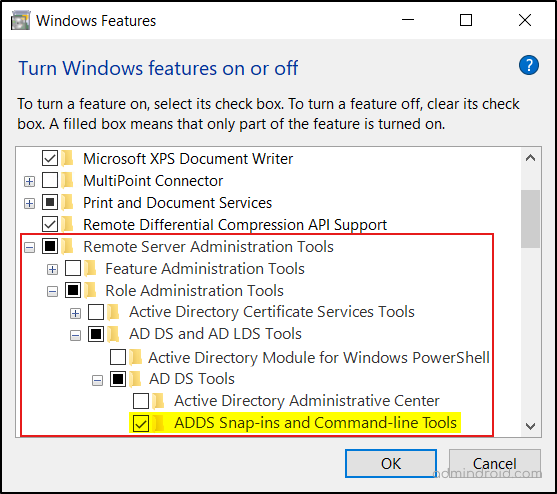Select the Microsoft XPS Document Writer label
This screenshot has height=494, width=557.
(188, 159)
